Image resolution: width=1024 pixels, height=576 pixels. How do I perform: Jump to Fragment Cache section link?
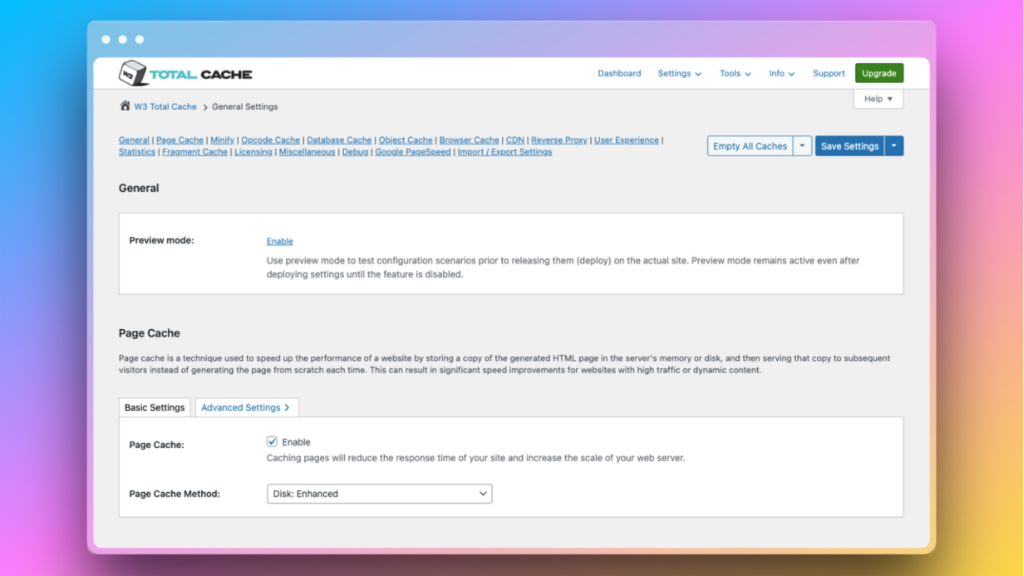pyautogui.click(x=195, y=152)
